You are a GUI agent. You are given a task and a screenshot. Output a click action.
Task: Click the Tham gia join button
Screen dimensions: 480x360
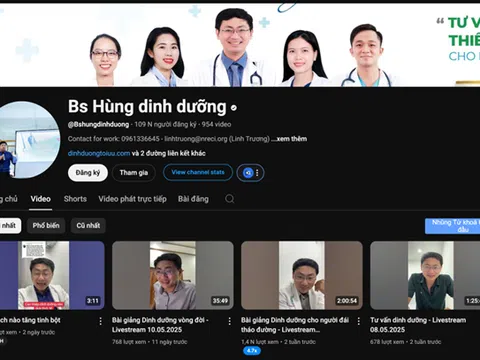134,173
